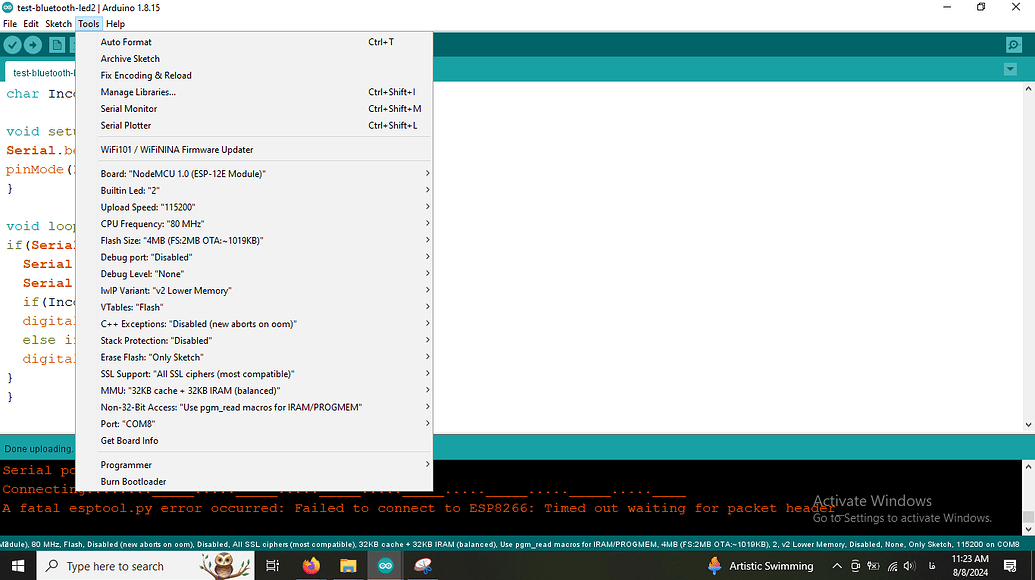Click the volume icon in system tray
This screenshot has width=1035, height=580.
(x=909, y=565)
